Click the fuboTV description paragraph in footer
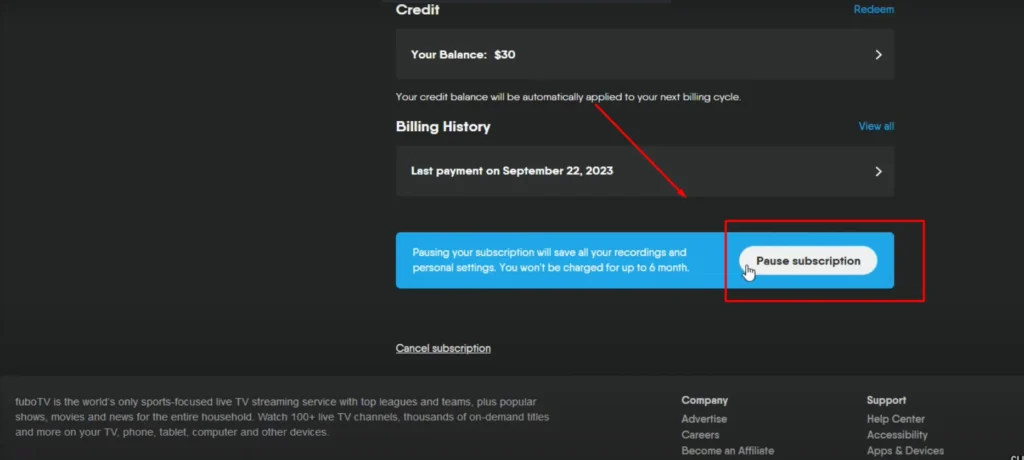This screenshot has height=460, width=1024. (x=282, y=417)
